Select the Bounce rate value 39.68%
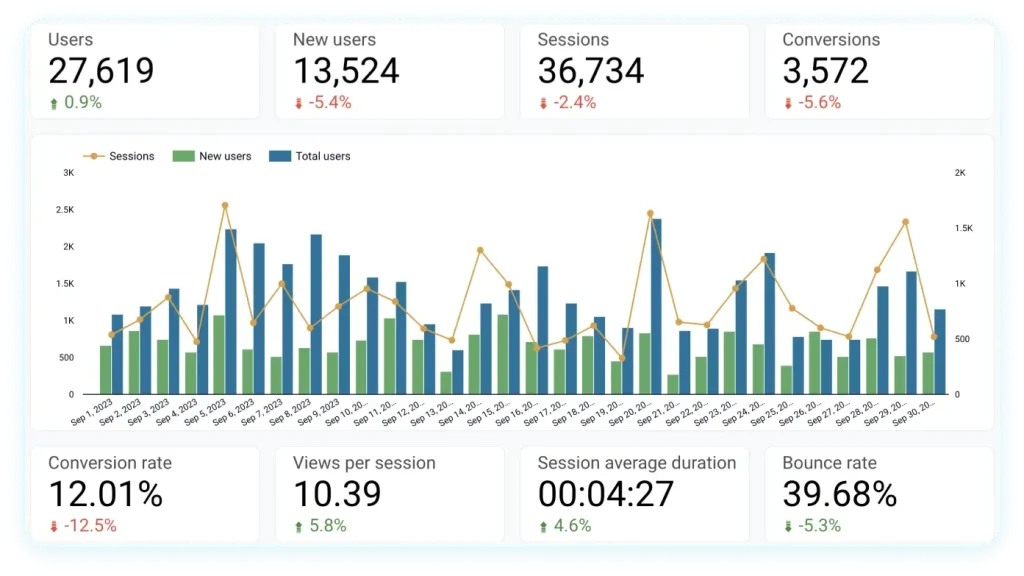1024x576 pixels. pyautogui.click(x=840, y=494)
